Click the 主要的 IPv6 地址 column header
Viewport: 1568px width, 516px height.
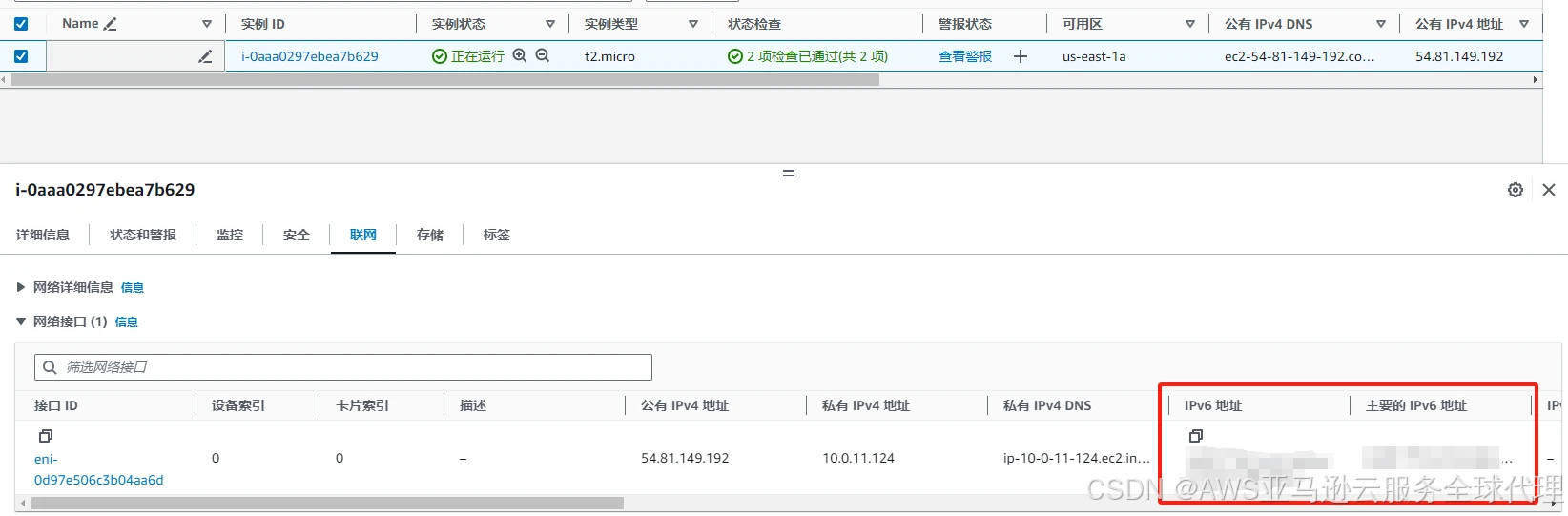tap(1416, 405)
